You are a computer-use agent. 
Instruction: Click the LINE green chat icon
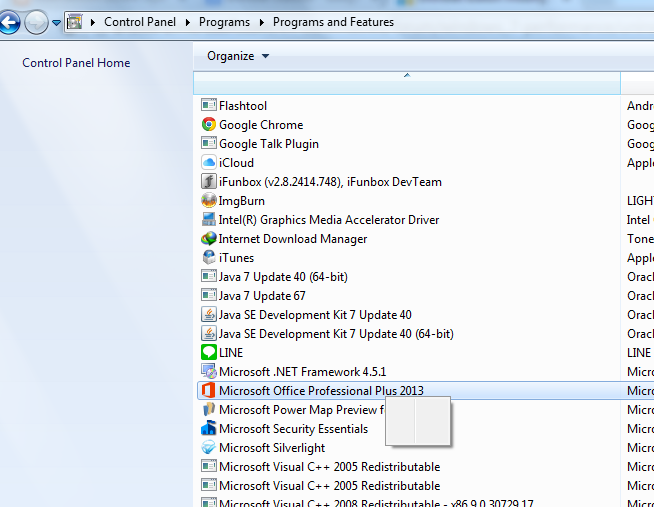pyautogui.click(x=209, y=352)
